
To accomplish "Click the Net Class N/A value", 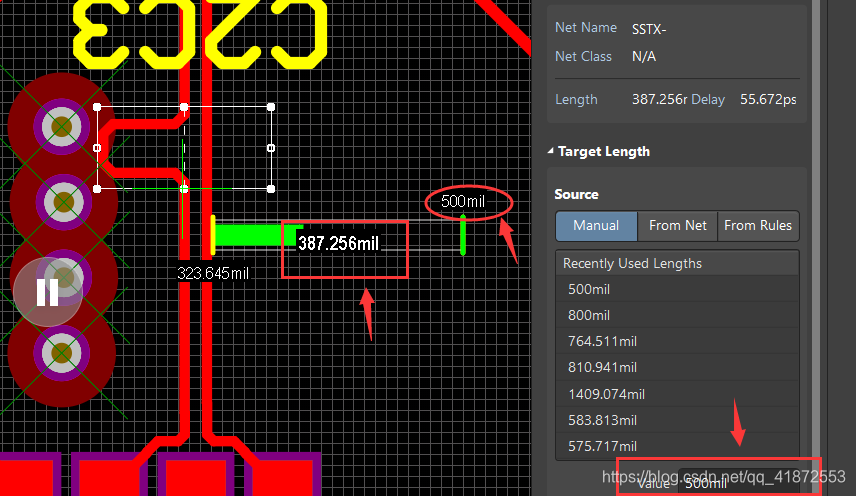I will pyautogui.click(x=644, y=56).
